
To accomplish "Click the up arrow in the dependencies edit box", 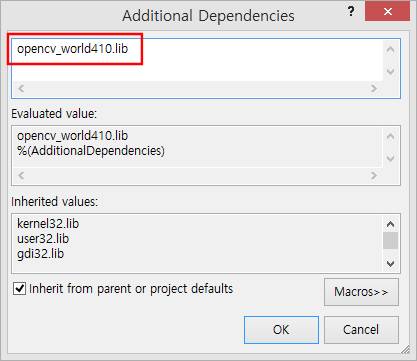I will click(x=390, y=50).
